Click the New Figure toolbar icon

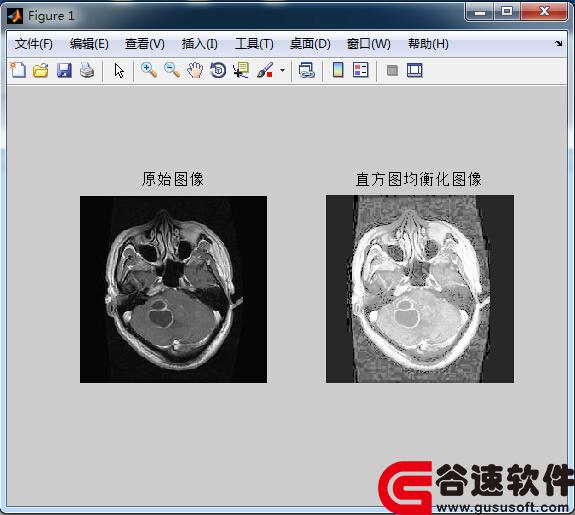(x=18, y=70)
